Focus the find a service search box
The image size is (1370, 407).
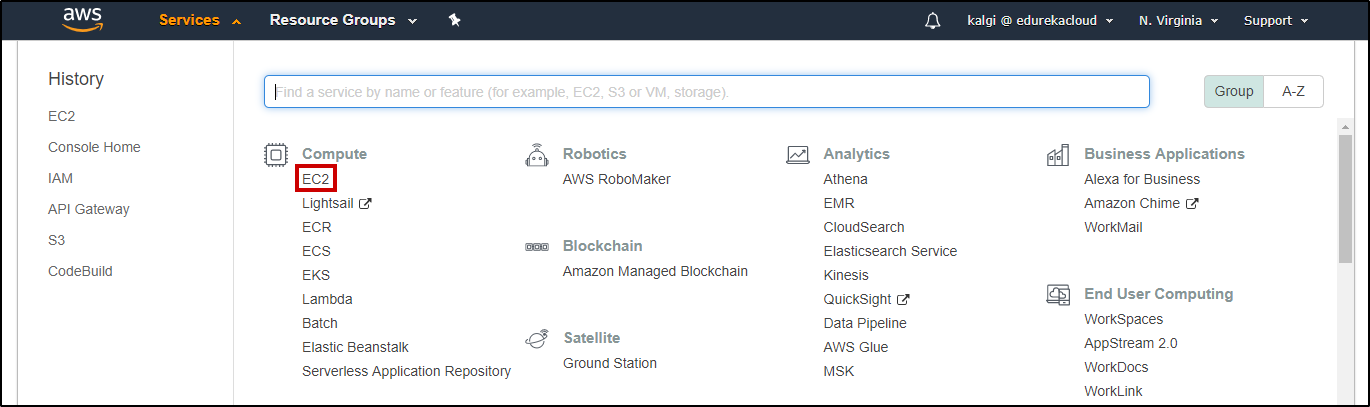[x=706, y=91]
